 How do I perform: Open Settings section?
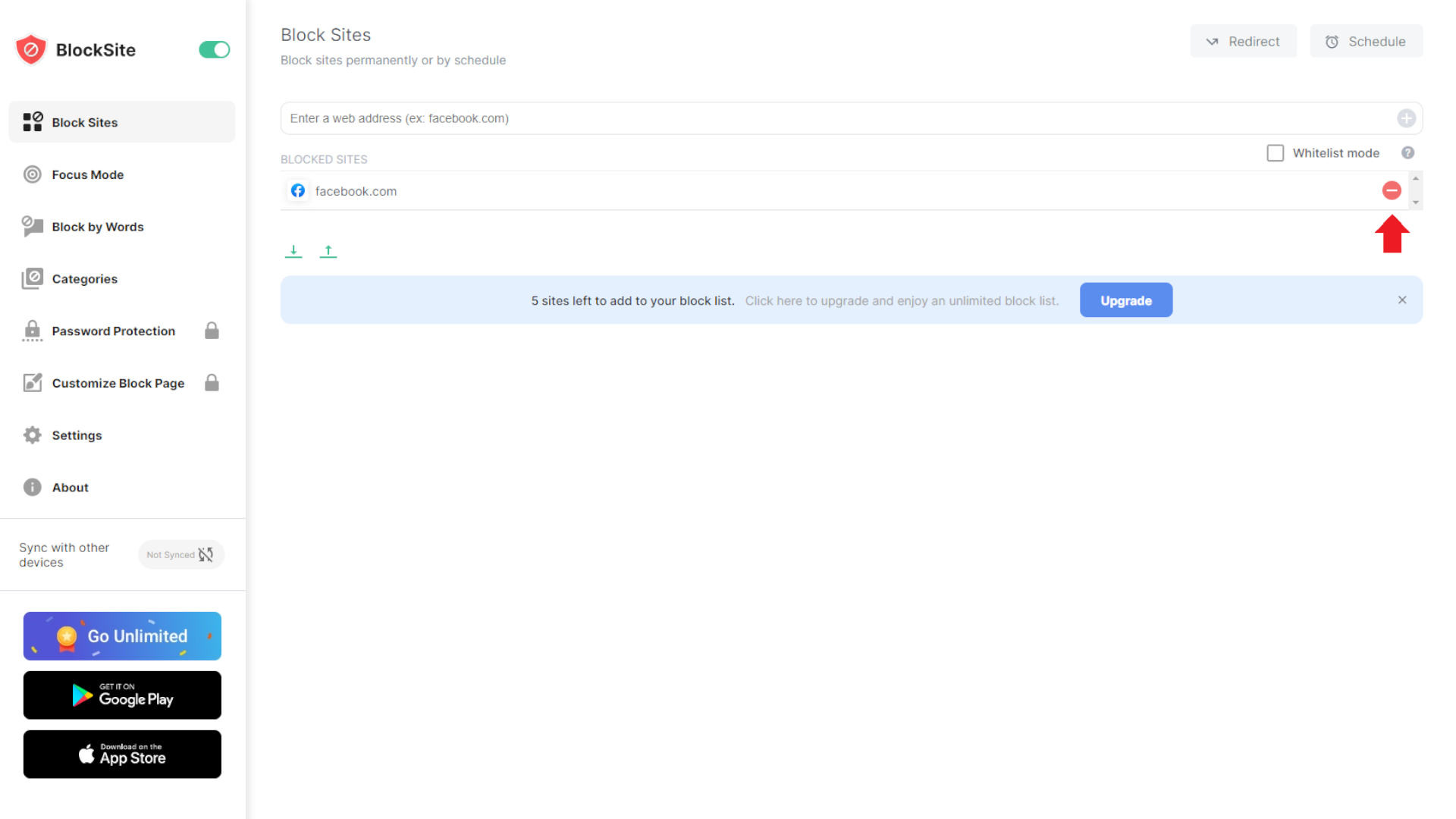click(77, 435)
